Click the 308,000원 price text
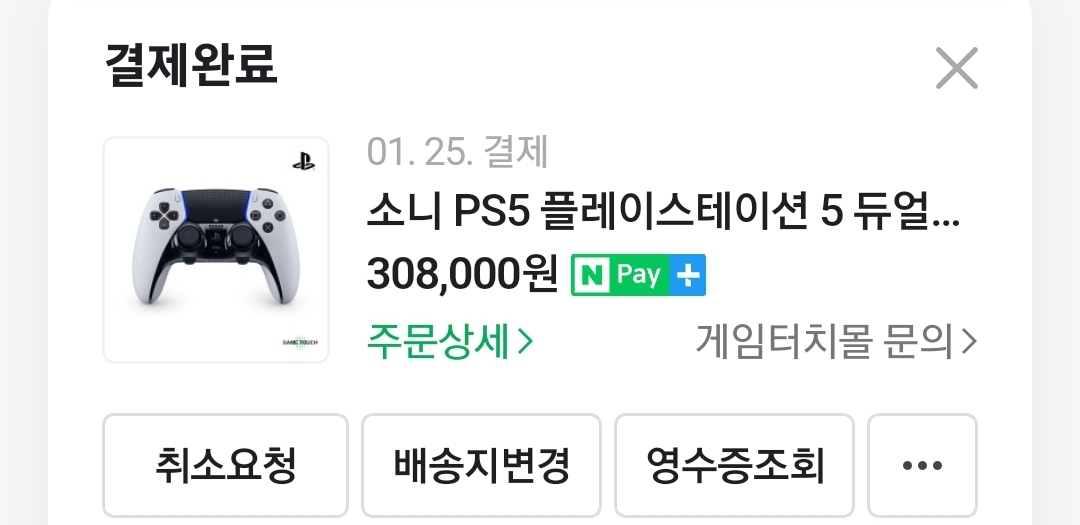The height and width of the screenshot is (525, 1080). pos(462,275)
